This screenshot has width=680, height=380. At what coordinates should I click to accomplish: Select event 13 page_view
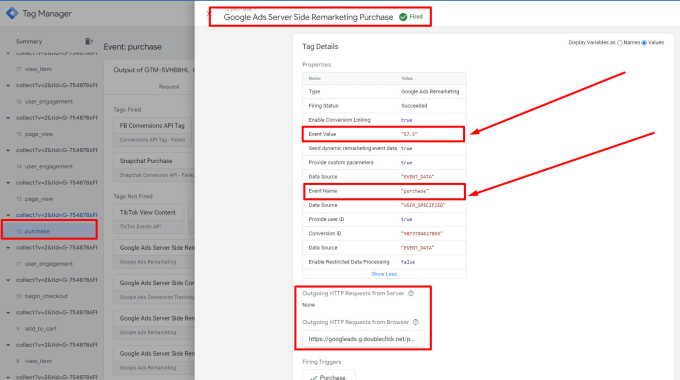coord(34,199)
